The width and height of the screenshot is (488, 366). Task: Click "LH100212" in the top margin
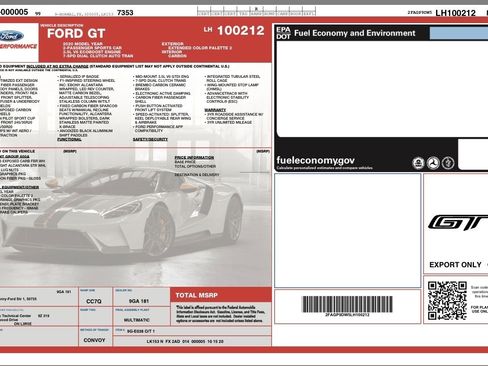455,13
